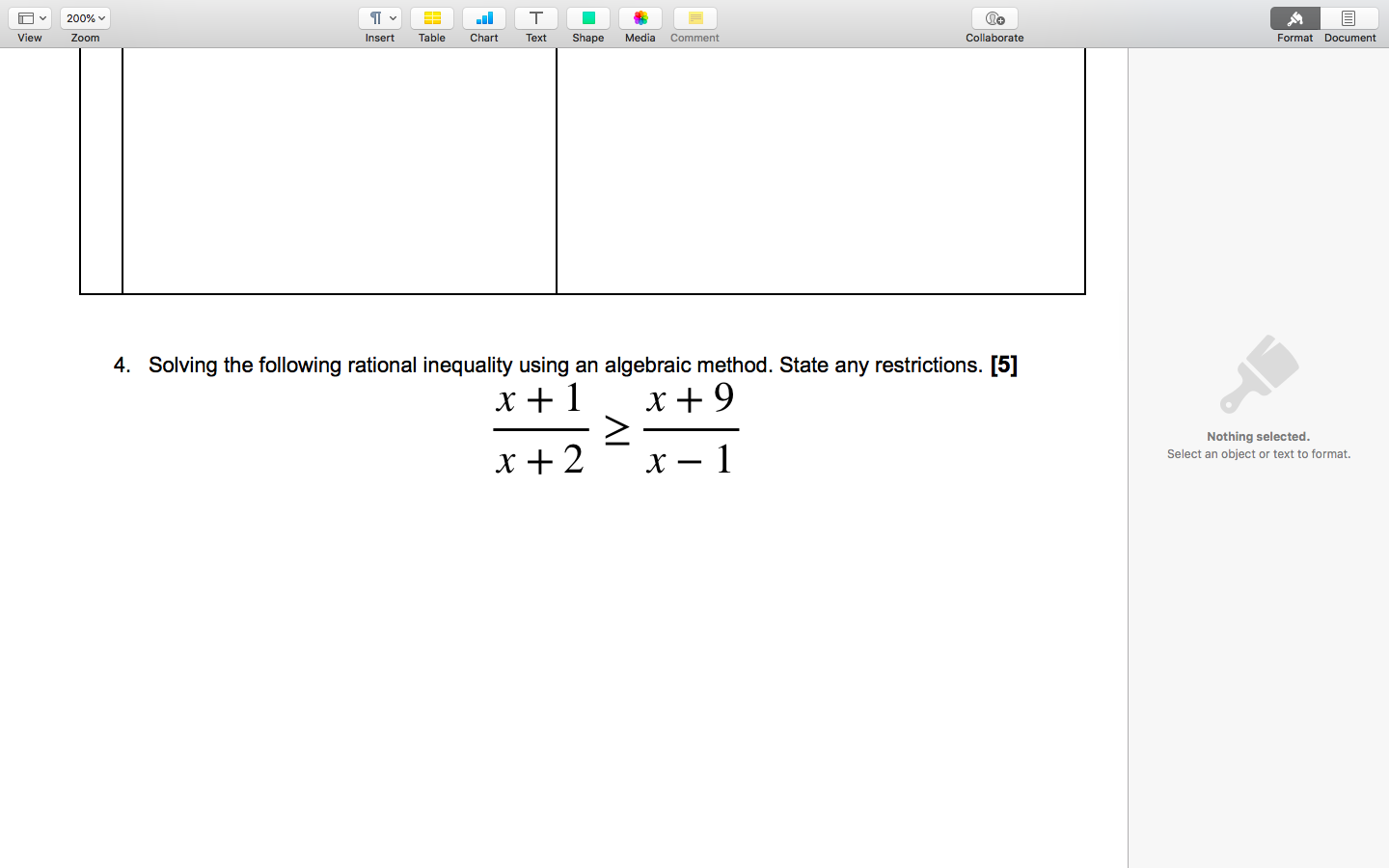Open the View button's disclosure arrow

[42, 17]
